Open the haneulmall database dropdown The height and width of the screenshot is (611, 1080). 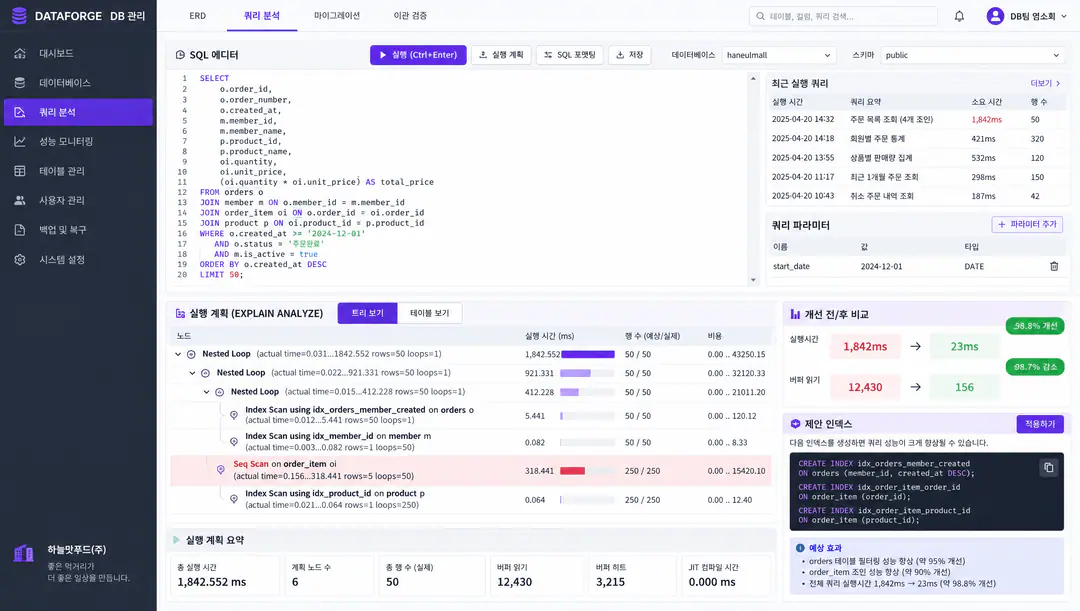(x=778, y=55)
